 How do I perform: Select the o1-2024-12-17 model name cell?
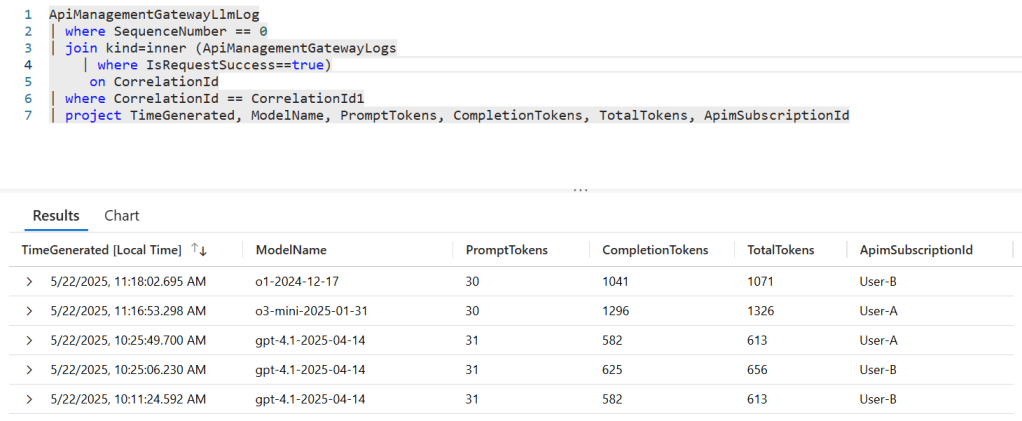[x=298, y=283]
